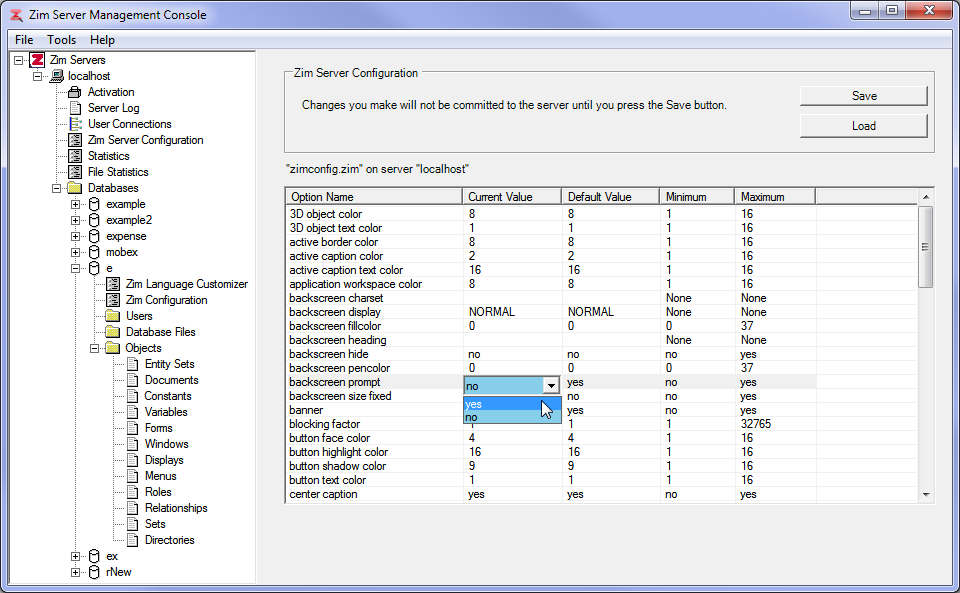Screen dimensions: 960x593
Task: Click the Minimum column header
Action: (x=697, y=196)
